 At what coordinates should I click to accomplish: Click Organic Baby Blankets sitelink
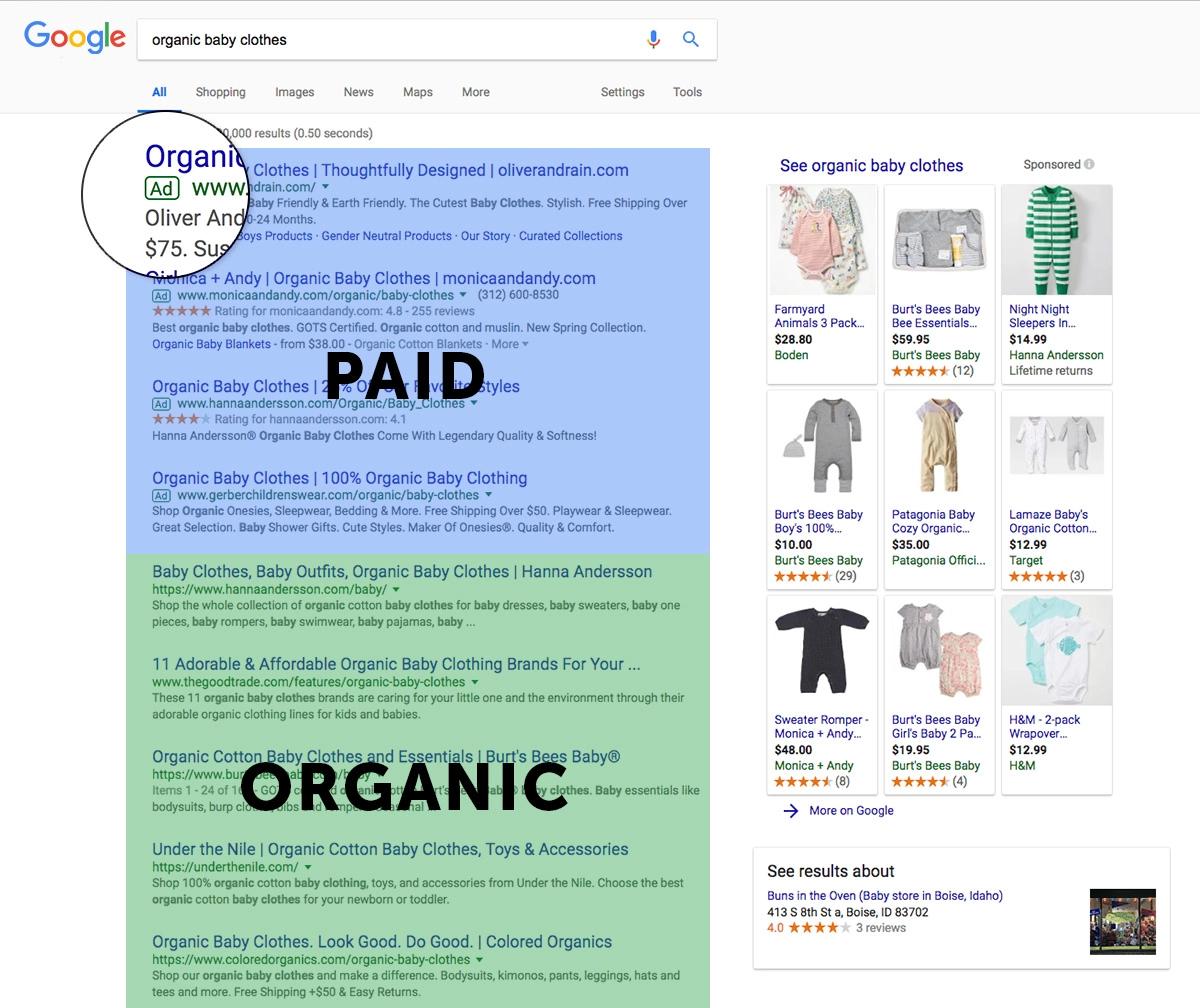[x=211, y=344]
